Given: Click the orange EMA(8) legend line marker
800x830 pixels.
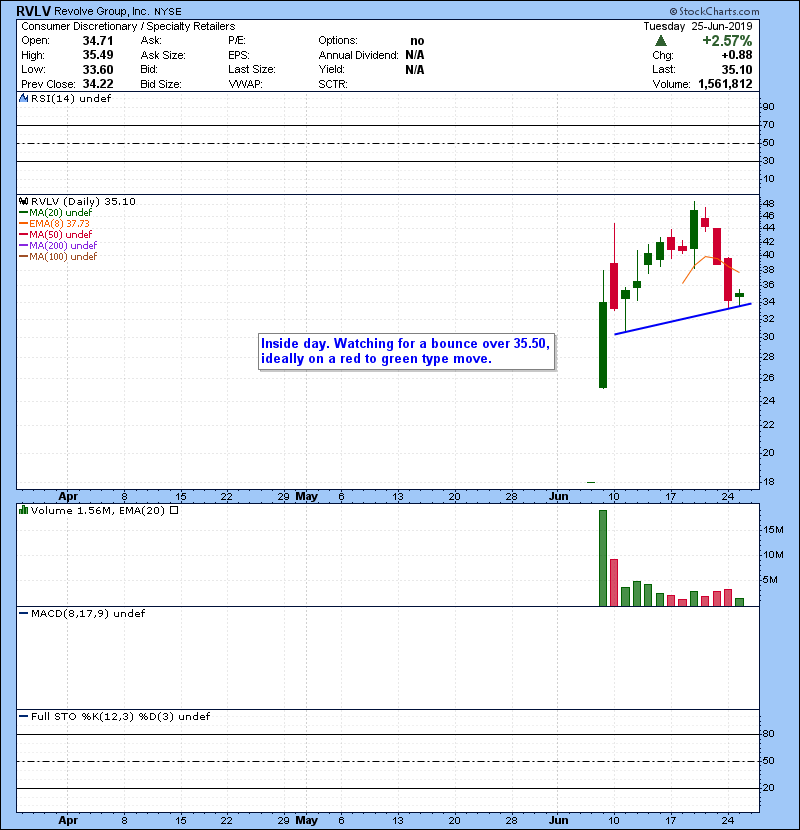Looking at the screenshot, I should pos(23,224).
